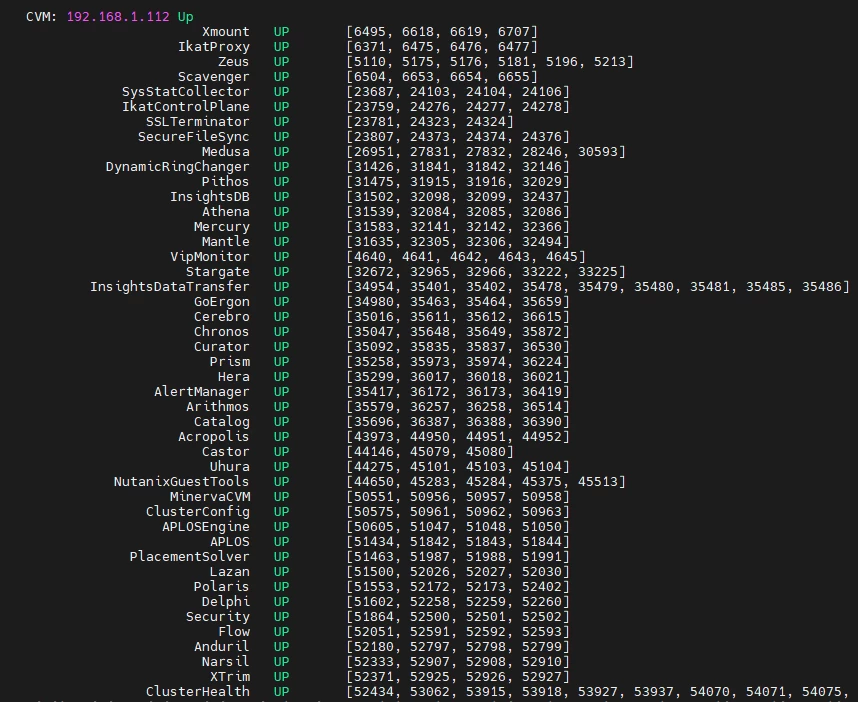Viewport: 858px width, 702px height.
Task: Select the GoErgon service name
Action: 222,302
